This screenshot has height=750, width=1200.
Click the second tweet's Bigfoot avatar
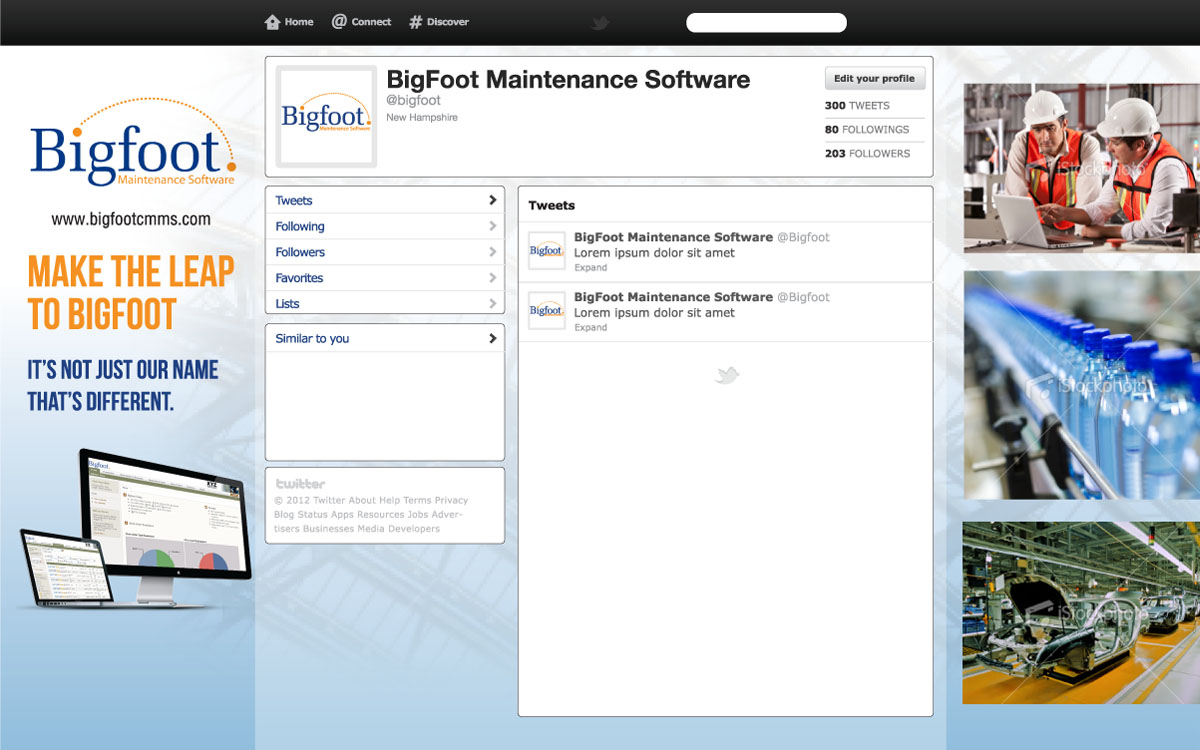(547, 310)
